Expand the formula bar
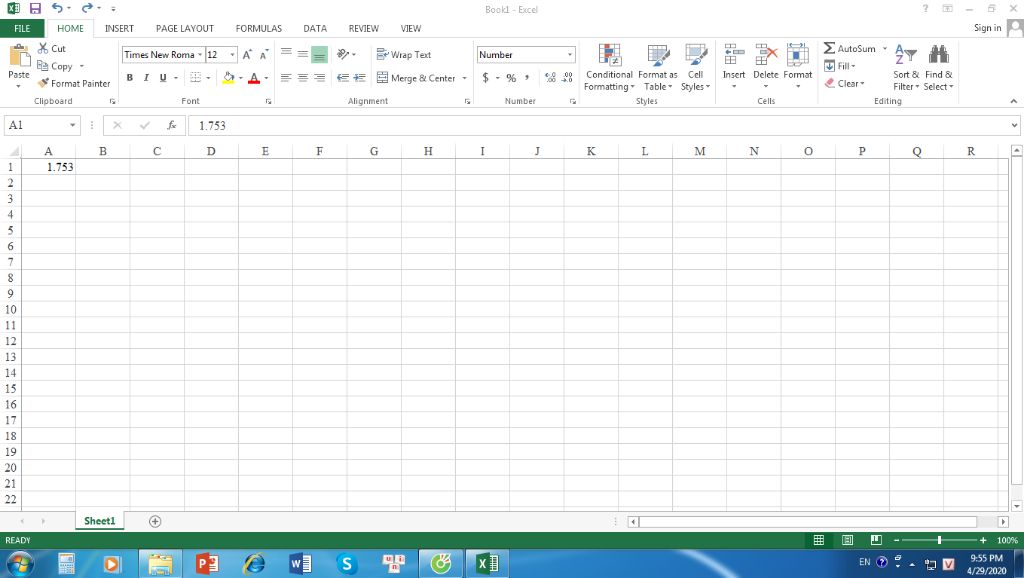This screenshot has height=578, width=1024. click(1014, 125)
